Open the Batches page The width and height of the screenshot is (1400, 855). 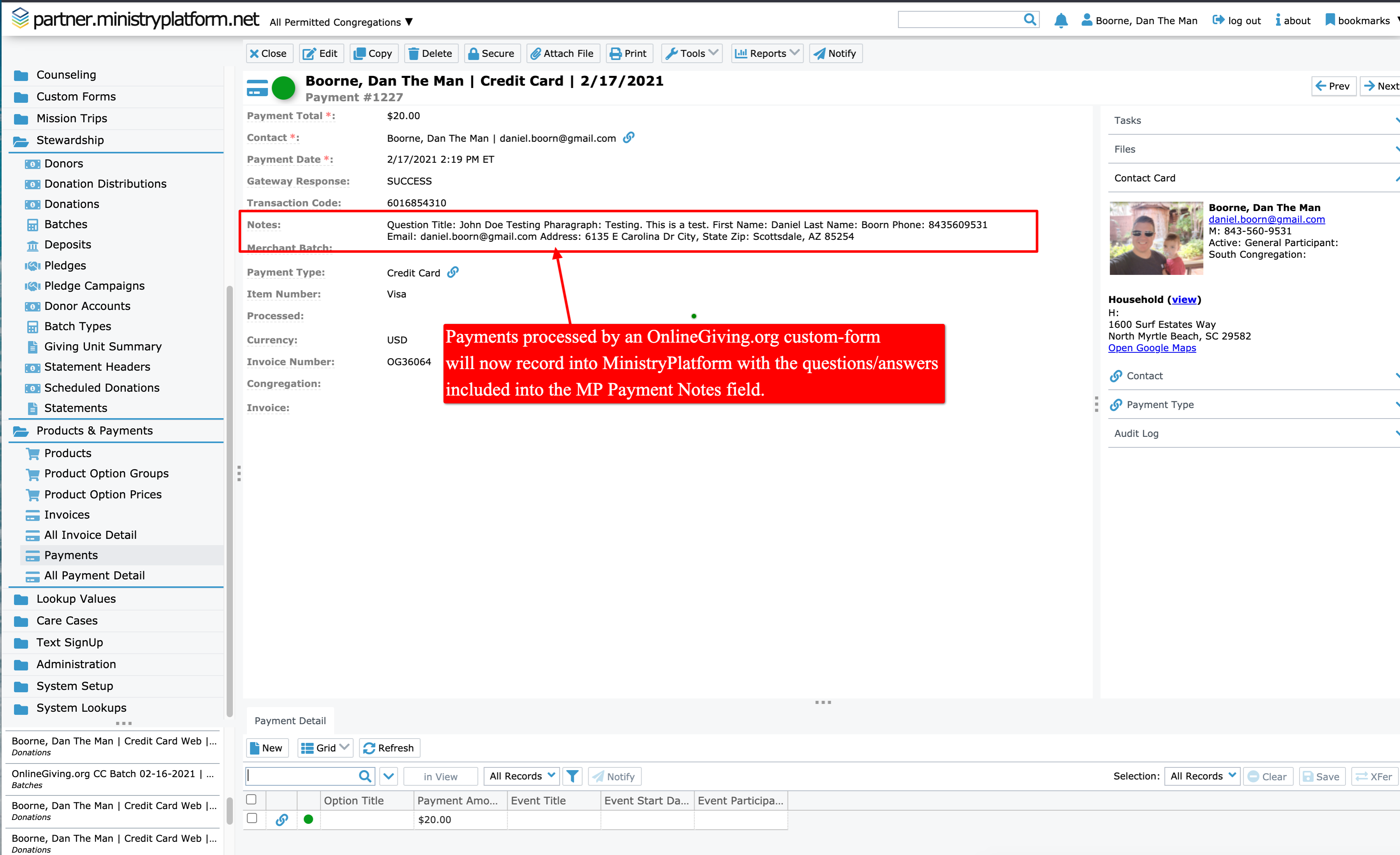tap(65, 224)
